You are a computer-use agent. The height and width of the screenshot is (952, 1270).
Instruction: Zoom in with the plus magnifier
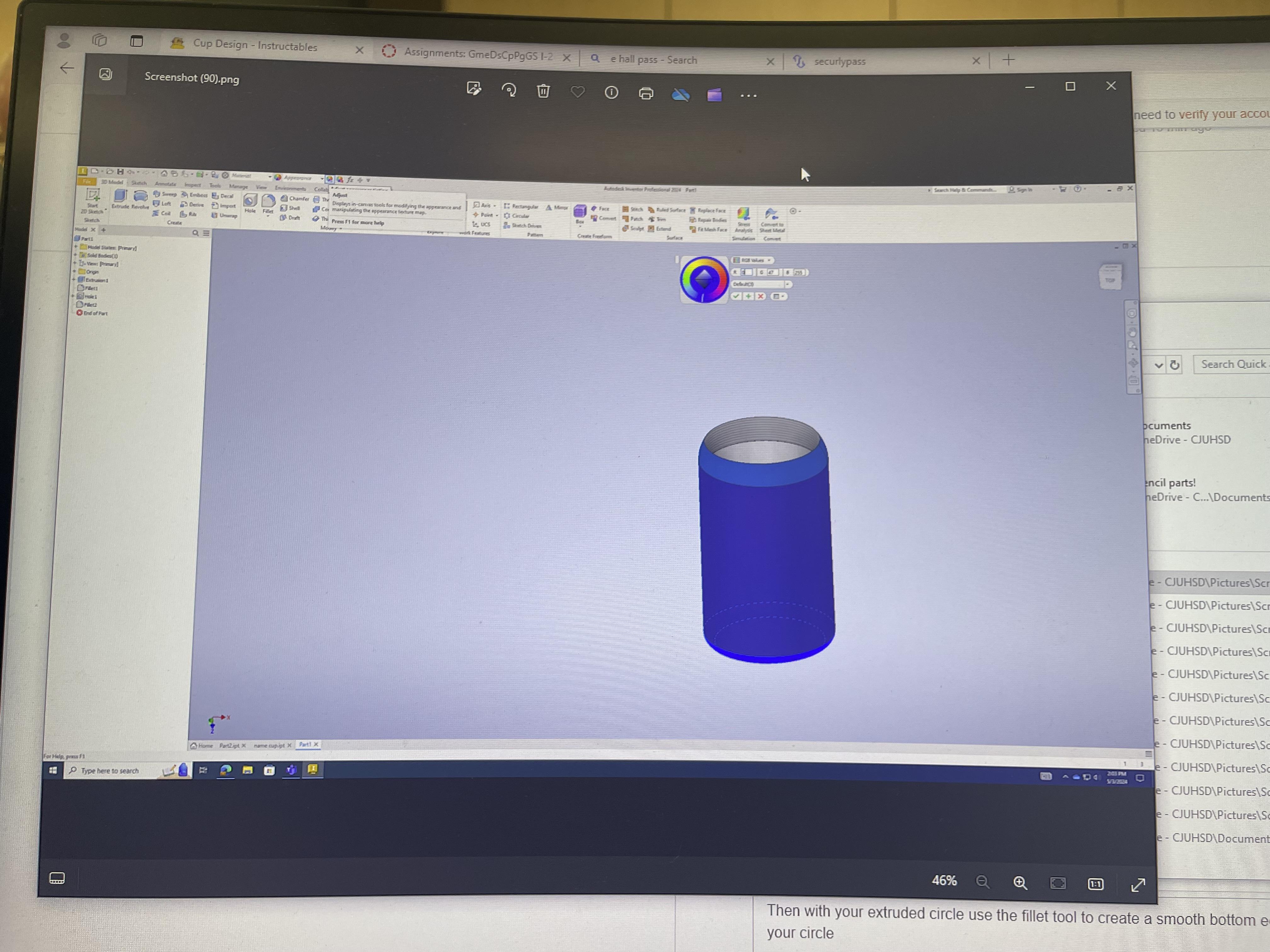(1020, 882)
